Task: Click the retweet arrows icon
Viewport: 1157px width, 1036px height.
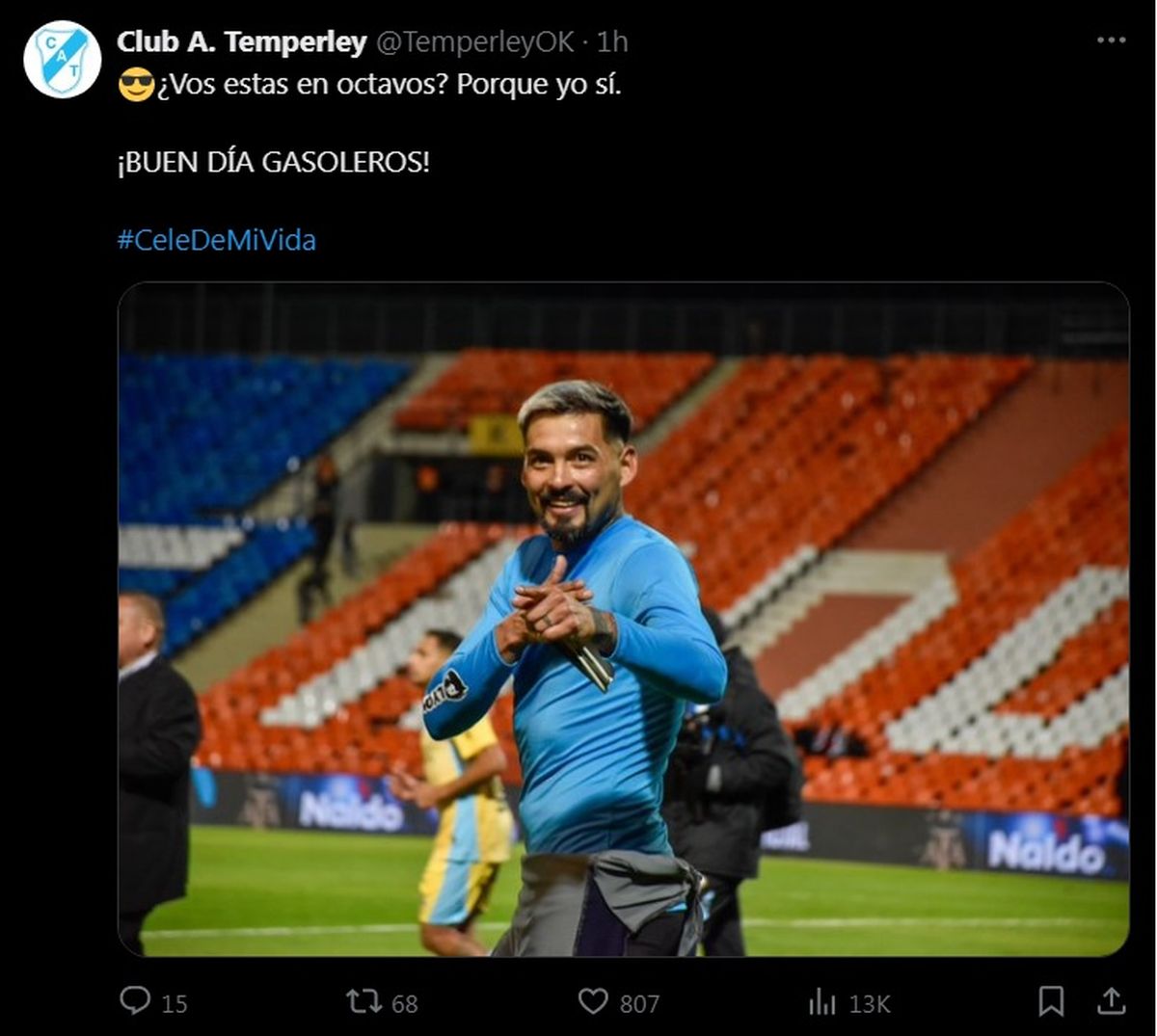Action: click(x=364, y=1001)
